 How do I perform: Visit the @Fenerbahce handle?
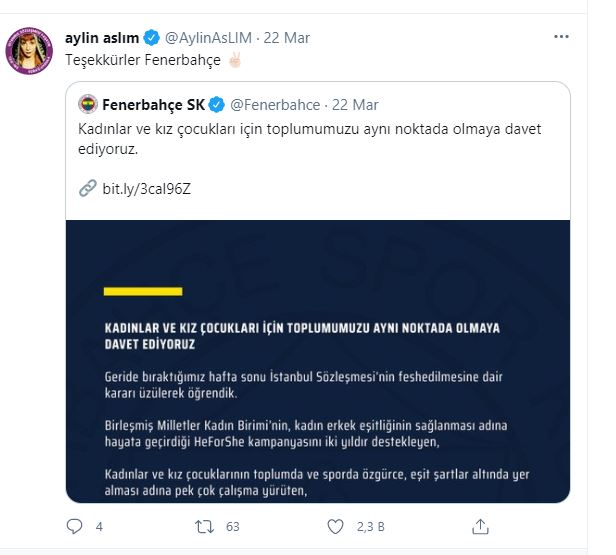[x=274, y=105]
